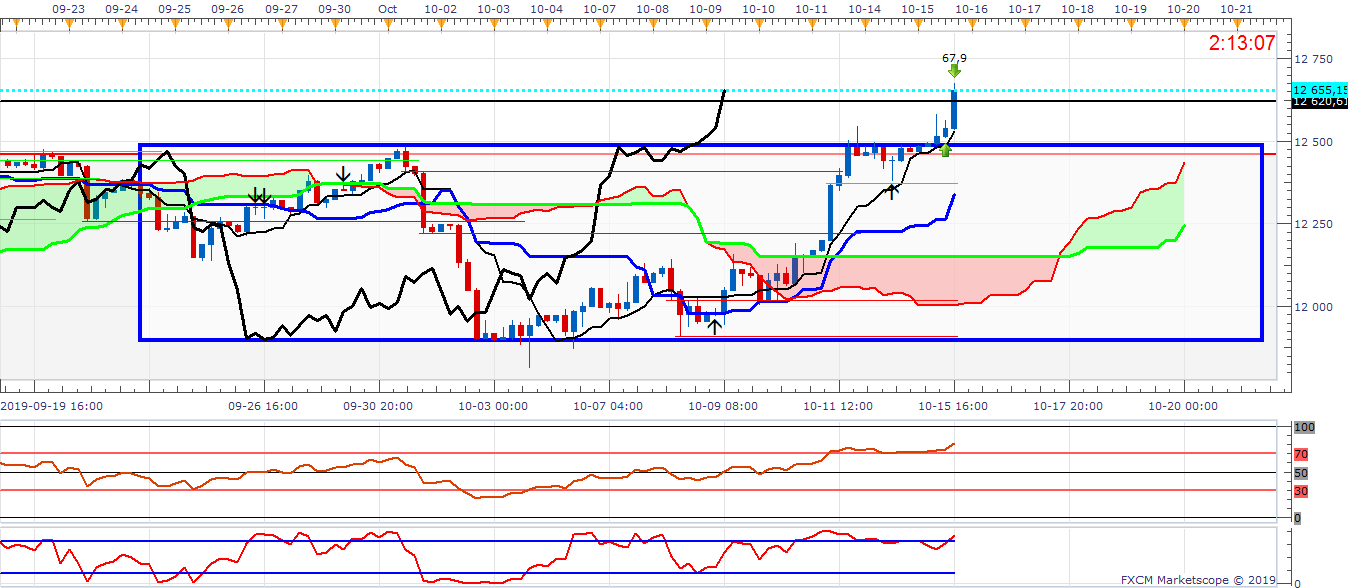
Task: Click the green down arrow signal under 67,9
Action: pyautogui.click(x=955, y=71)
